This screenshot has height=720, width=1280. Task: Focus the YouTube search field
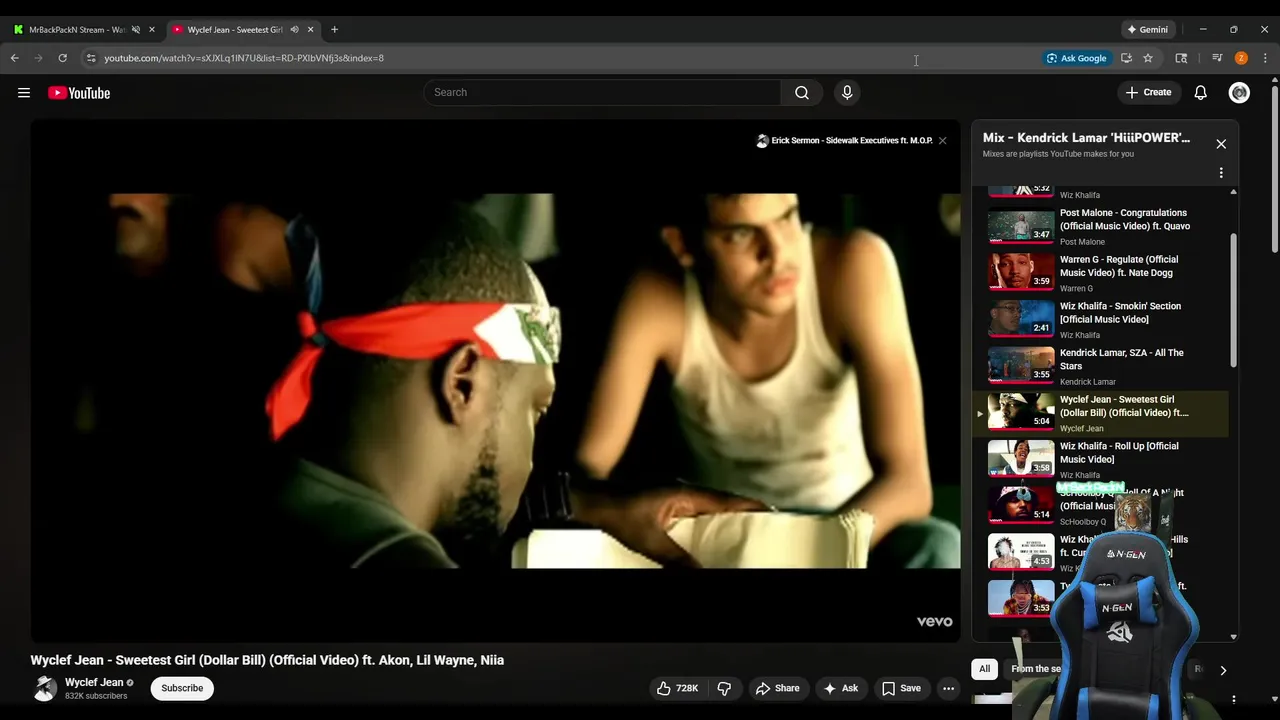602,93
